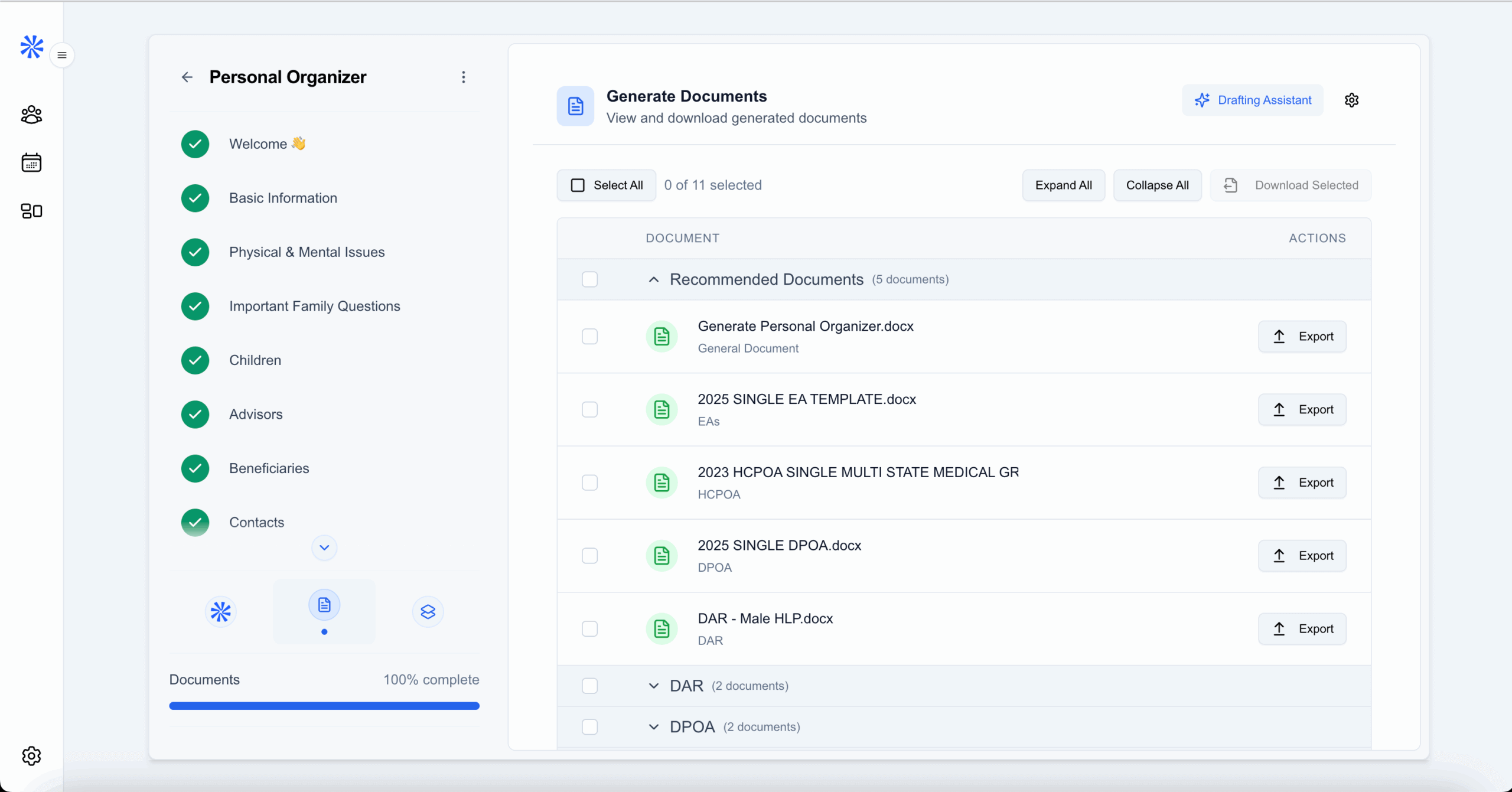Click the Documents progress bar
Screen dimensions: 1512x792
click(324, 706)
